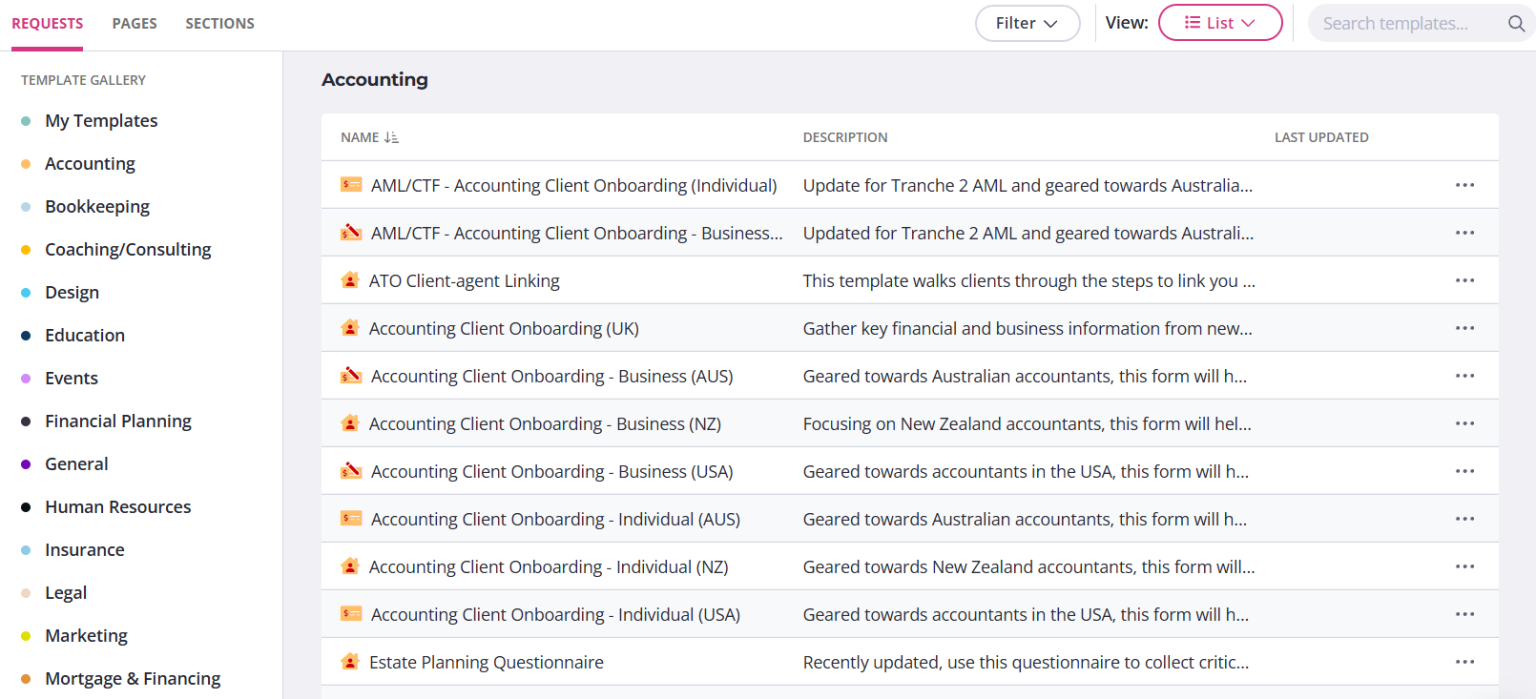1536x699 pixels.
Task: Open more options for ATO Client-agent Linking
Action: (1465, 281)
